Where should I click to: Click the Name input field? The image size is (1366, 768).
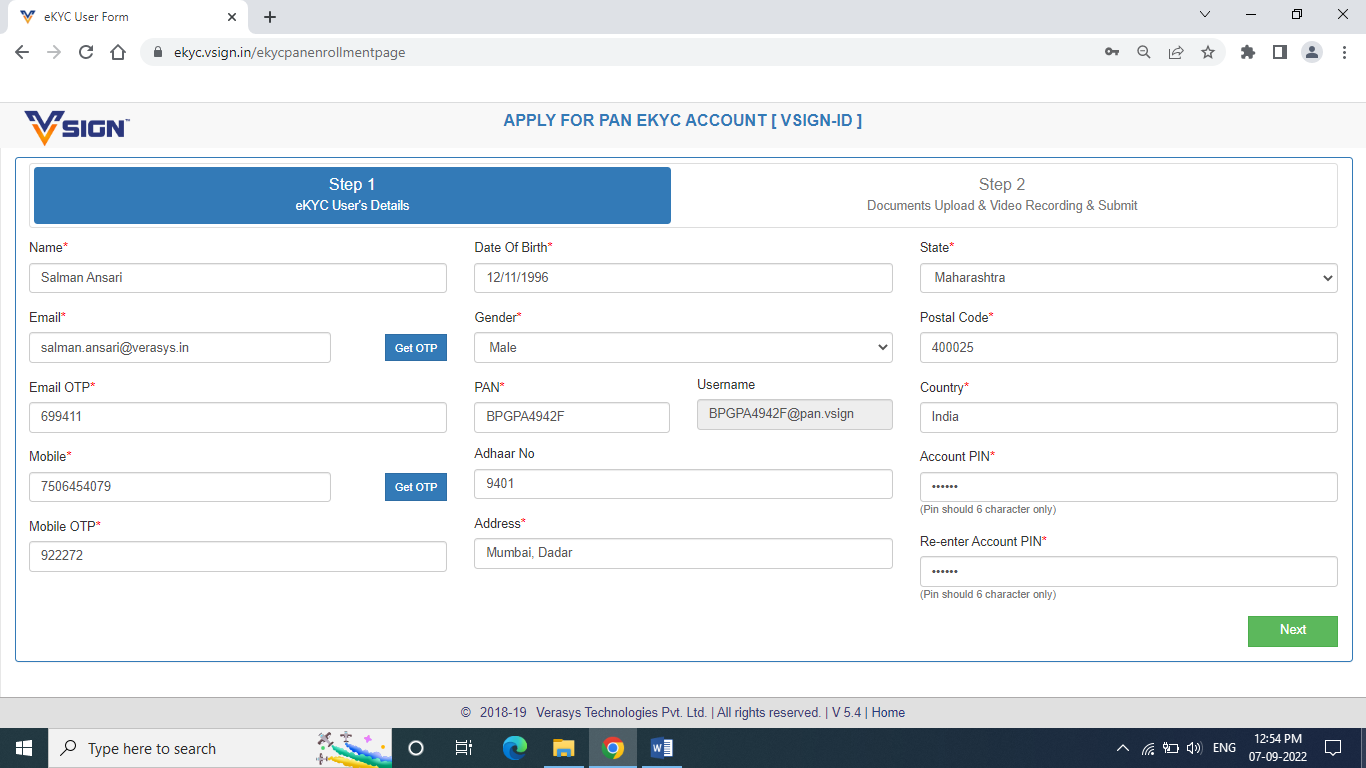click(238, 278)
